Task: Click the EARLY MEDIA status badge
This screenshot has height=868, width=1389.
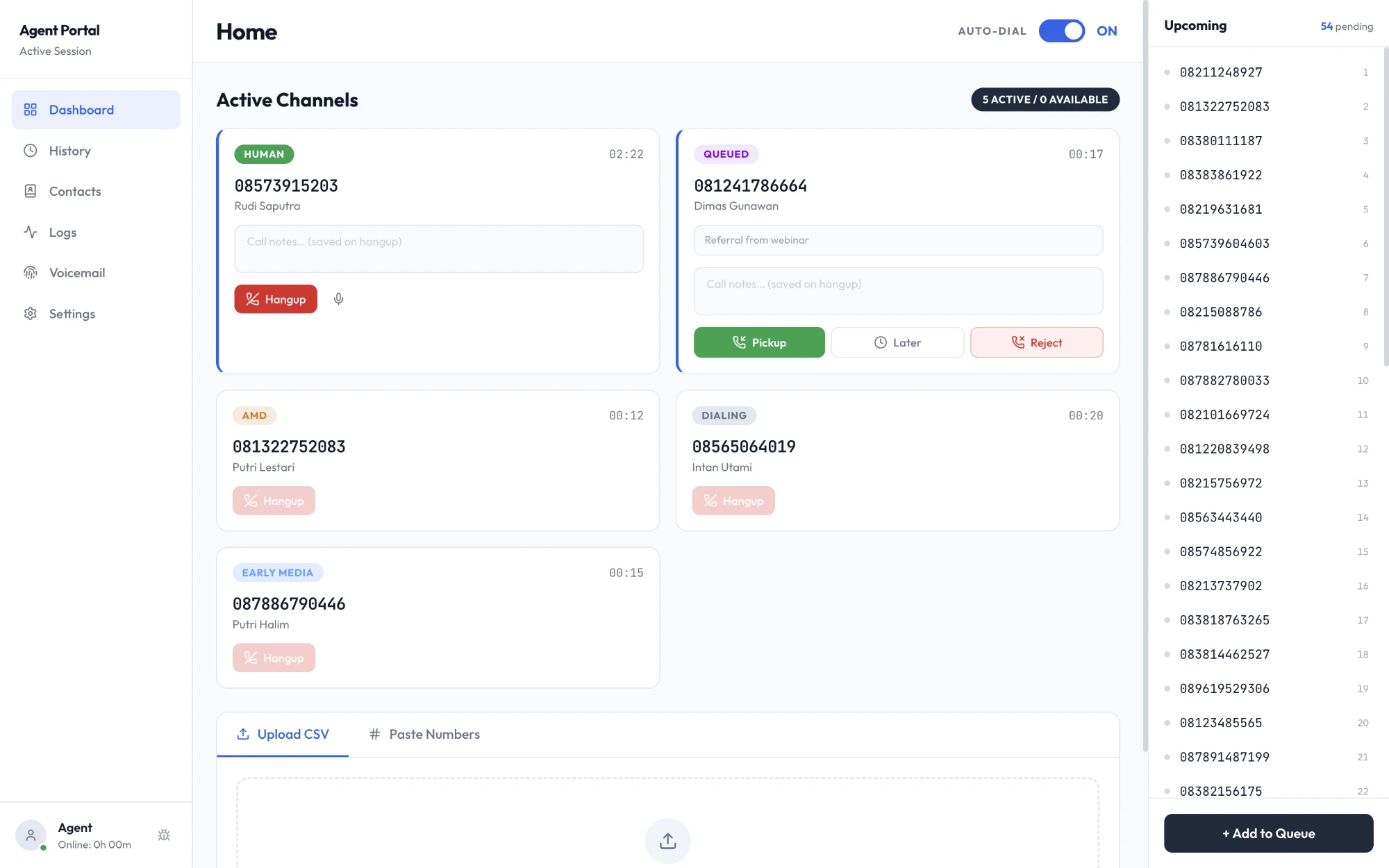Action: click(278, 573)
